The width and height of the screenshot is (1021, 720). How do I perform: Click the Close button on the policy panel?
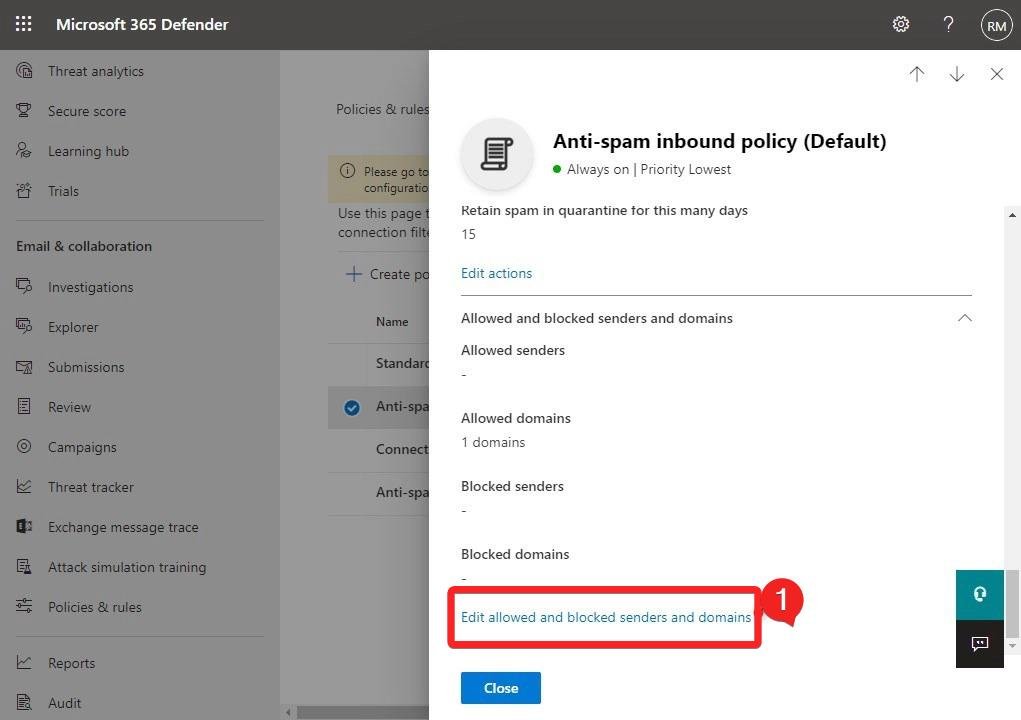pyautogui.click(x=500, y=688)
